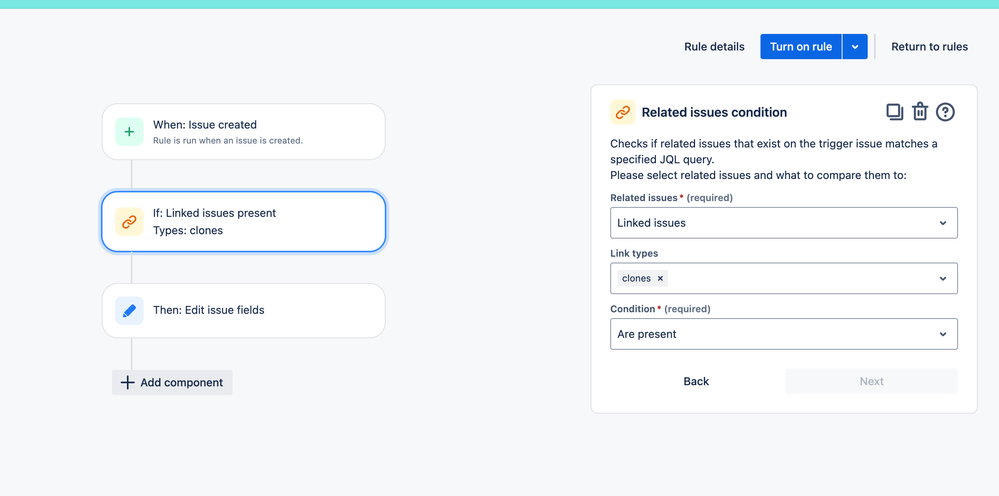
Task: Open Rule details
Action: [714, 46]
